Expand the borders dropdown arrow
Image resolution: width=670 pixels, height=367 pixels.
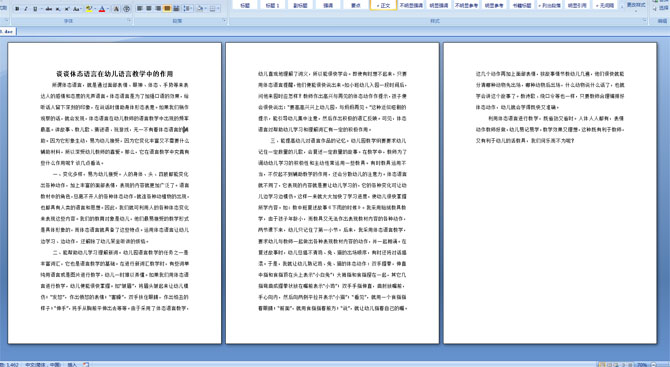[x=218, y=8]
